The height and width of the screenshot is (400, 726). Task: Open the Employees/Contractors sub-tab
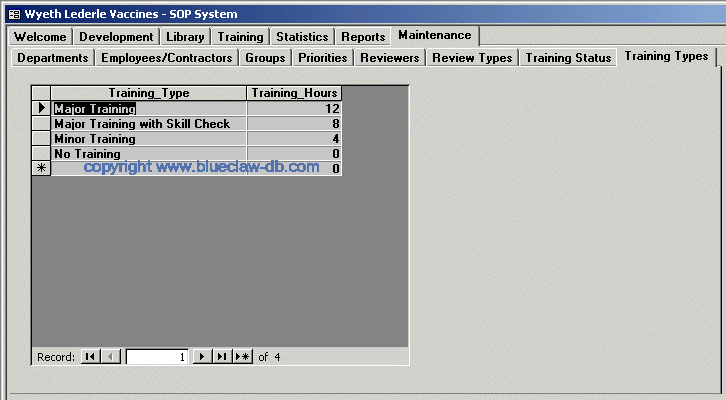click(167, 58)
